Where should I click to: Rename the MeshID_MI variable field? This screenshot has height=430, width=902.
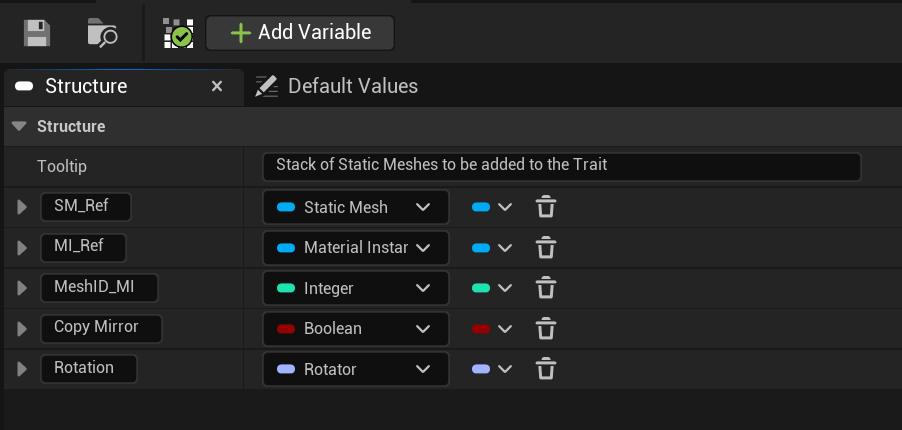[x=99, y=288]
